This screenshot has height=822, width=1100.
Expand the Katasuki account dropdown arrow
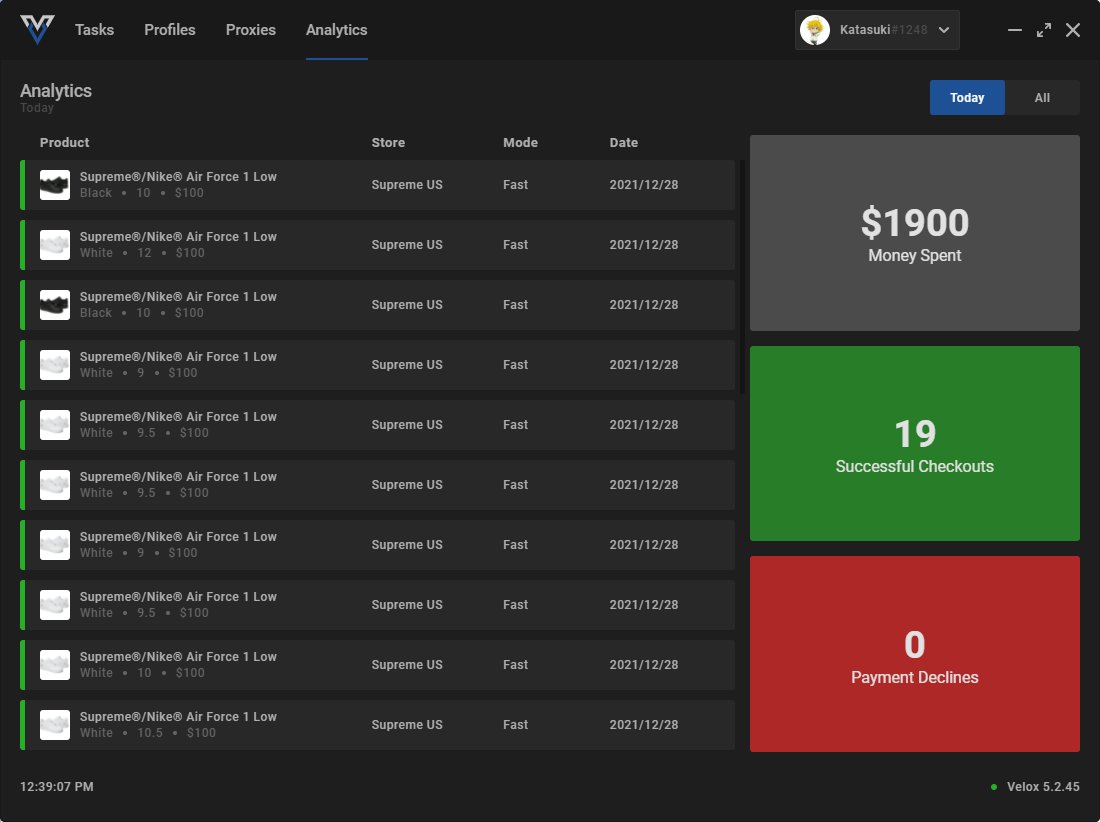944,30
